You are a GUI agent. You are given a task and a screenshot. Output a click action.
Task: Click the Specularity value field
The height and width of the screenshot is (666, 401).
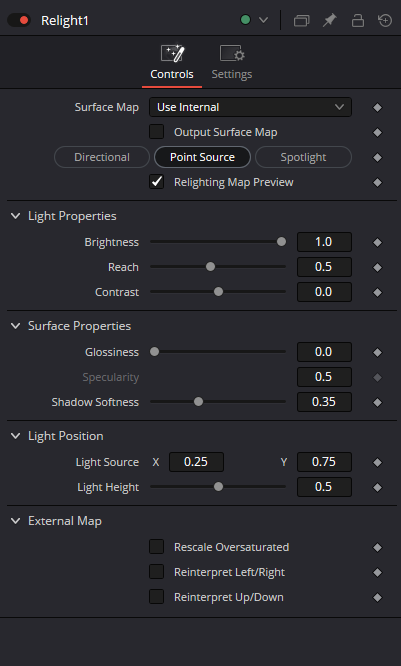[x=324, y=377]
